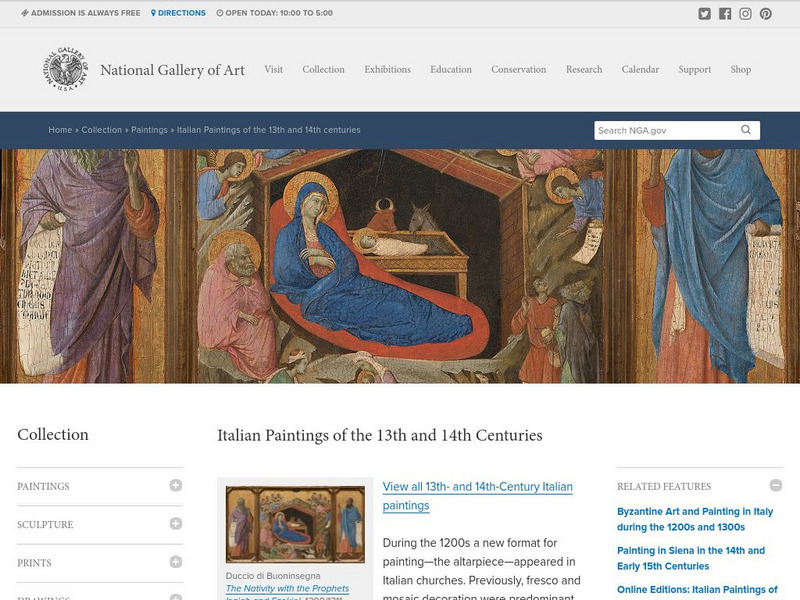This screenshot has width=800, height=600.
Task: Click the Prints sidebar label
Action: tap(34, 563)
